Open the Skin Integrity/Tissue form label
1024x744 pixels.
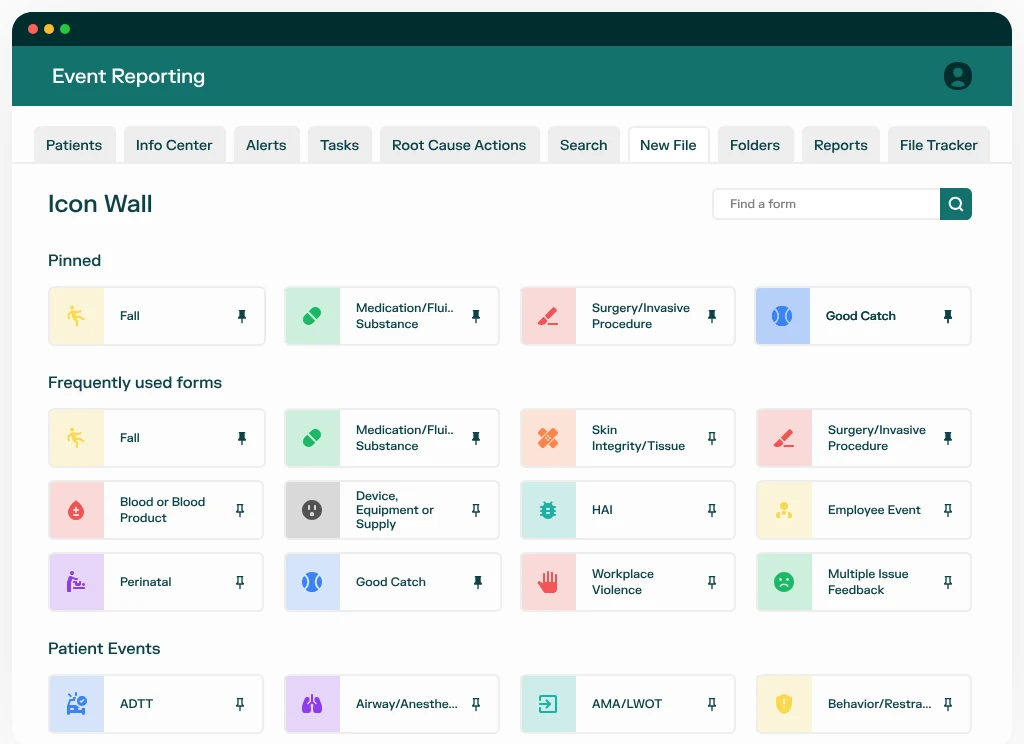point(638,438)
